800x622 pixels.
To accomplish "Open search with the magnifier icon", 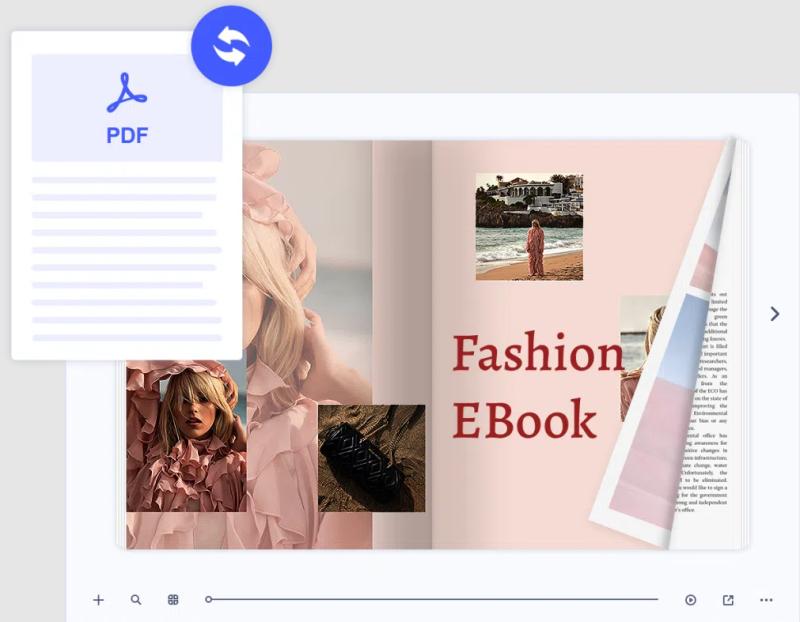I will (136, 600).
